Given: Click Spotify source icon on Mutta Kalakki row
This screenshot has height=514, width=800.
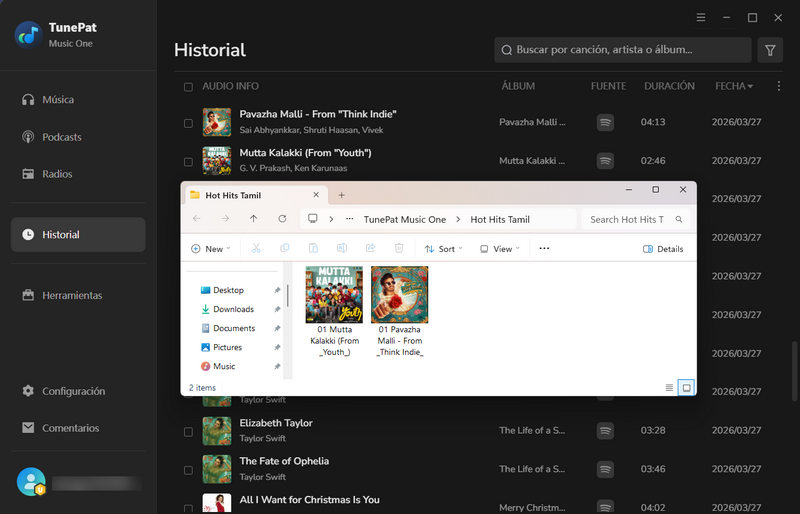Looking at the screenshot, I should 605,161.
